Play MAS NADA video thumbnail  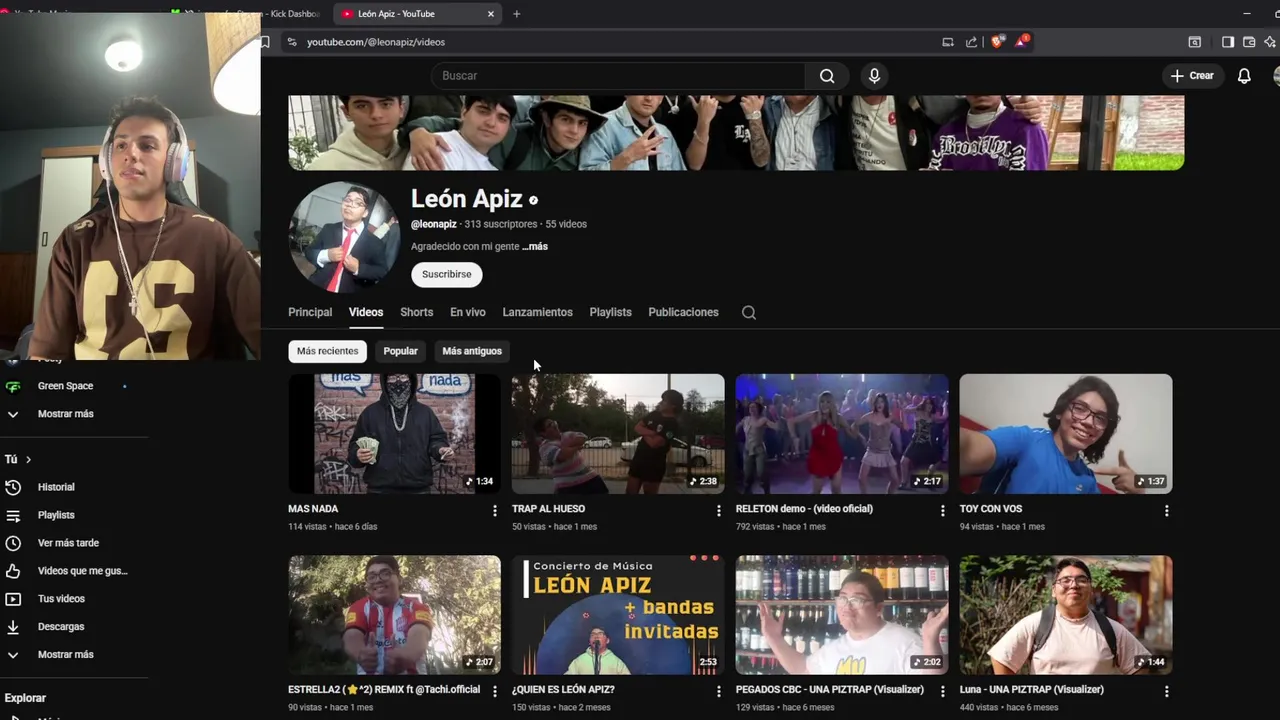[394, 434]
